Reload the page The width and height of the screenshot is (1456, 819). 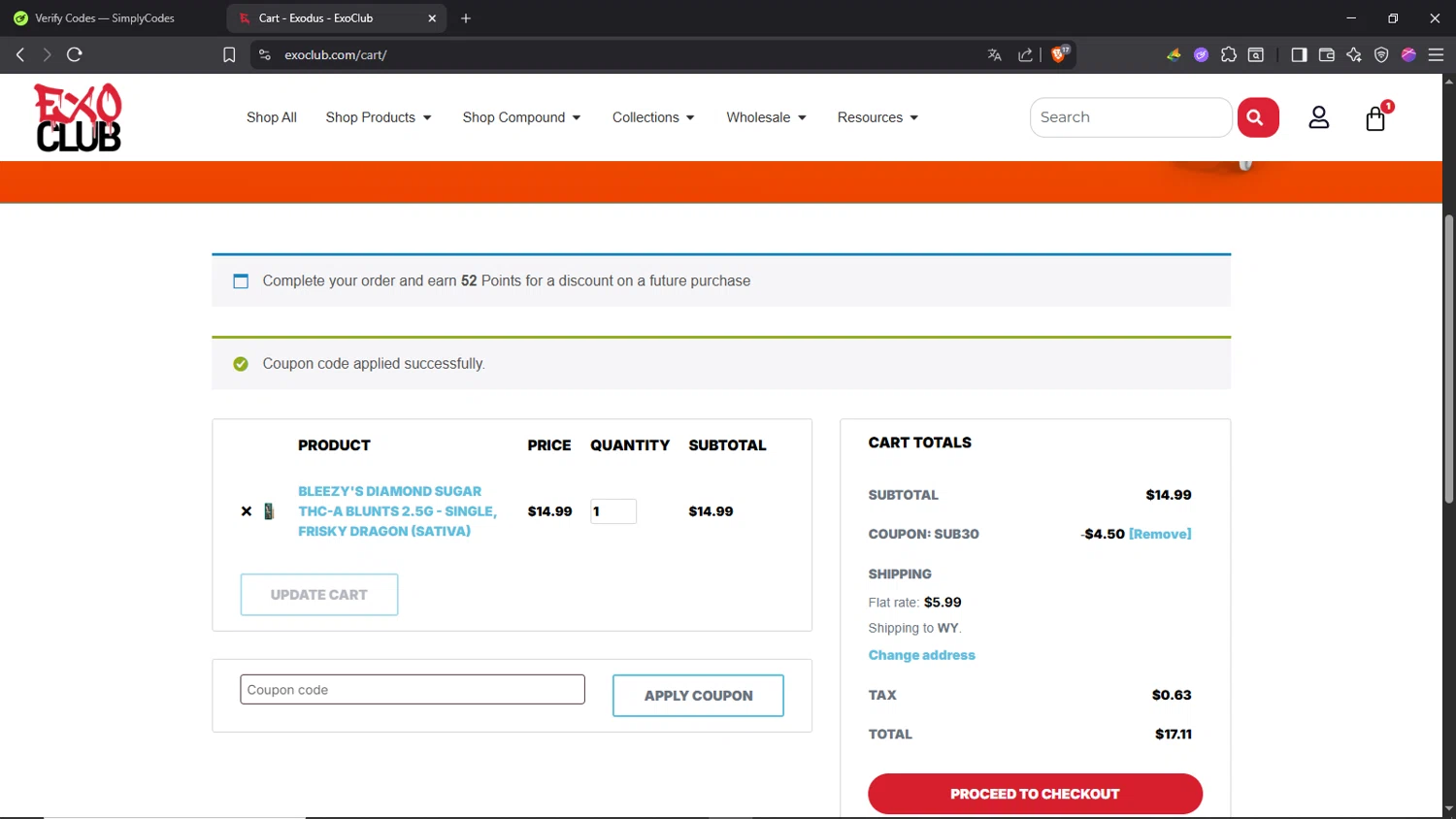click(x=74, y=54)
